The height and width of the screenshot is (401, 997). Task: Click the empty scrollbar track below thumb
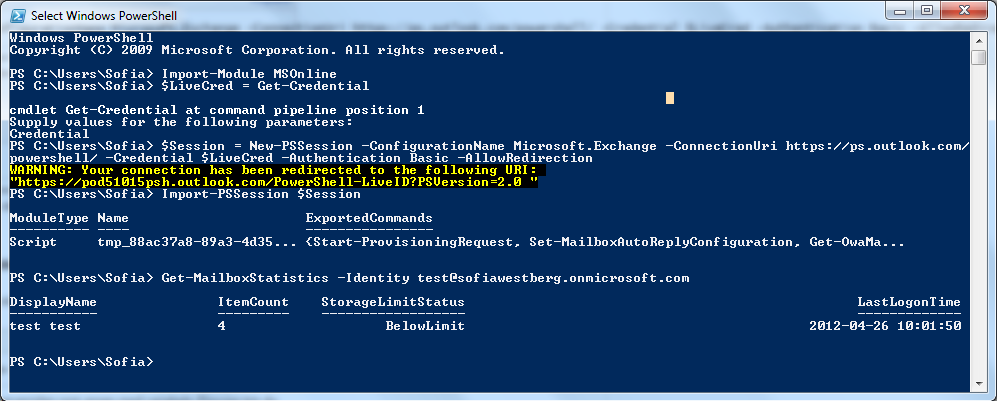click(980, 222)
